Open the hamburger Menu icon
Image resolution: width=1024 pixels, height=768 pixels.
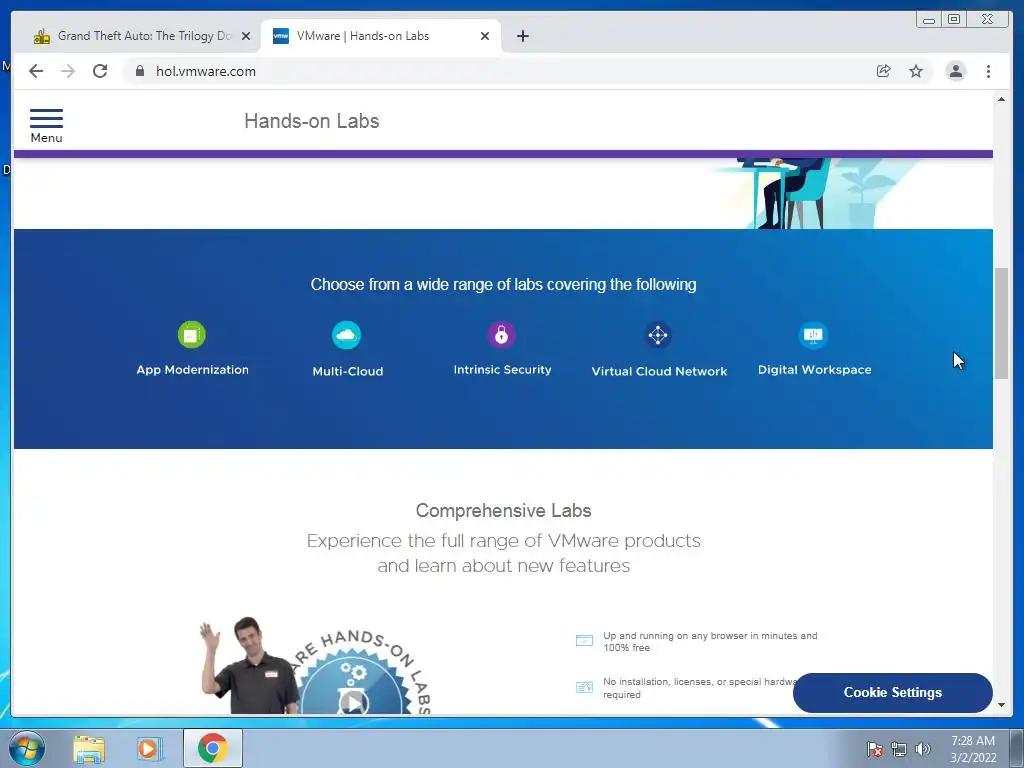tap(46, 118)
